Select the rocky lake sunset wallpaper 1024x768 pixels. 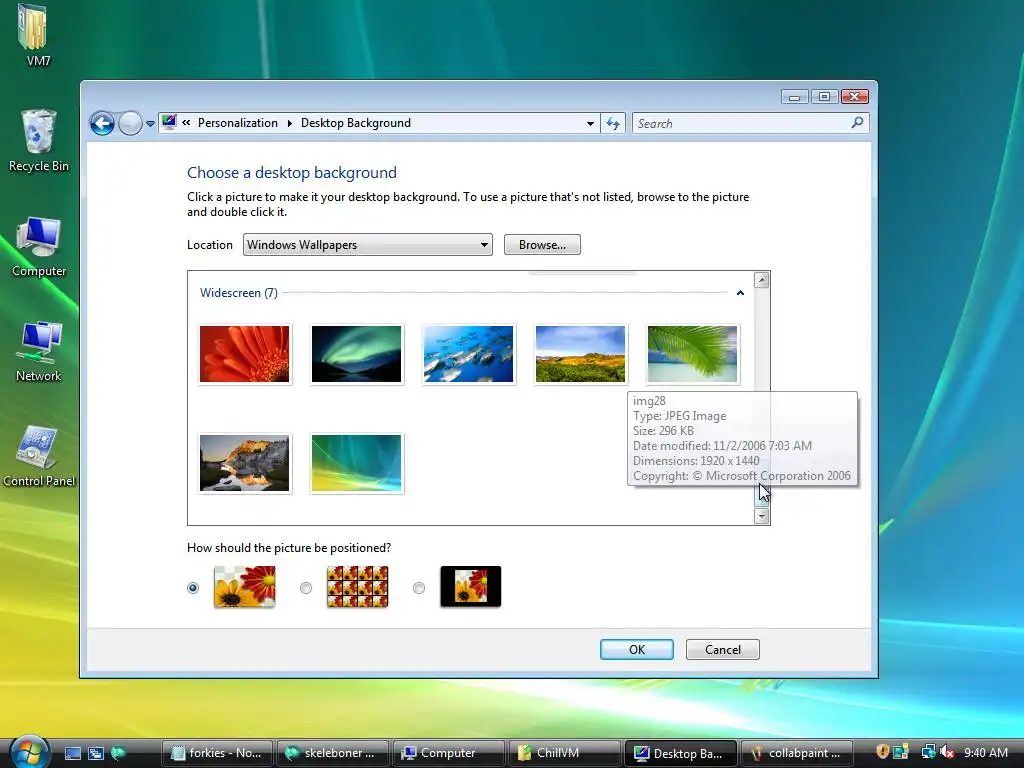[244, 463]
